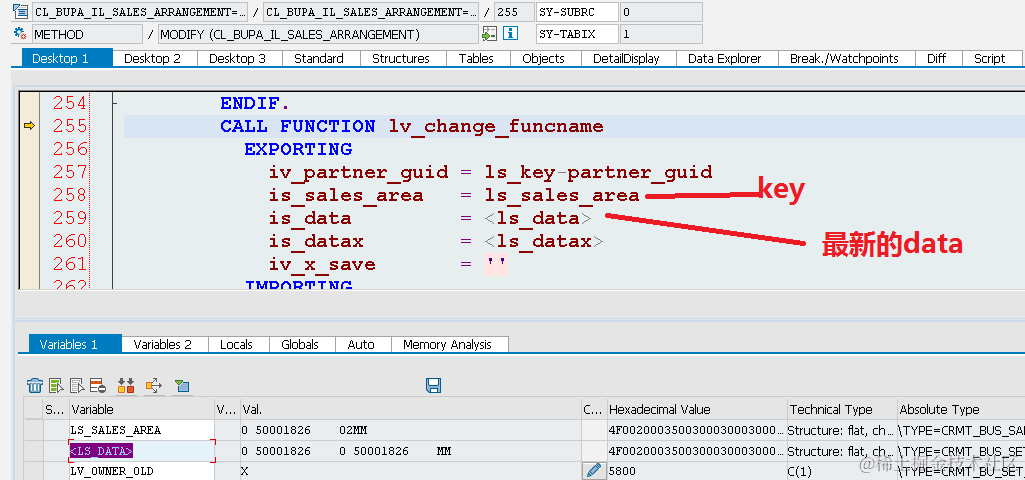Click the SY-TABIX value 1
The height and width of the screenshot is (480, 1025).
coord(661,34)
